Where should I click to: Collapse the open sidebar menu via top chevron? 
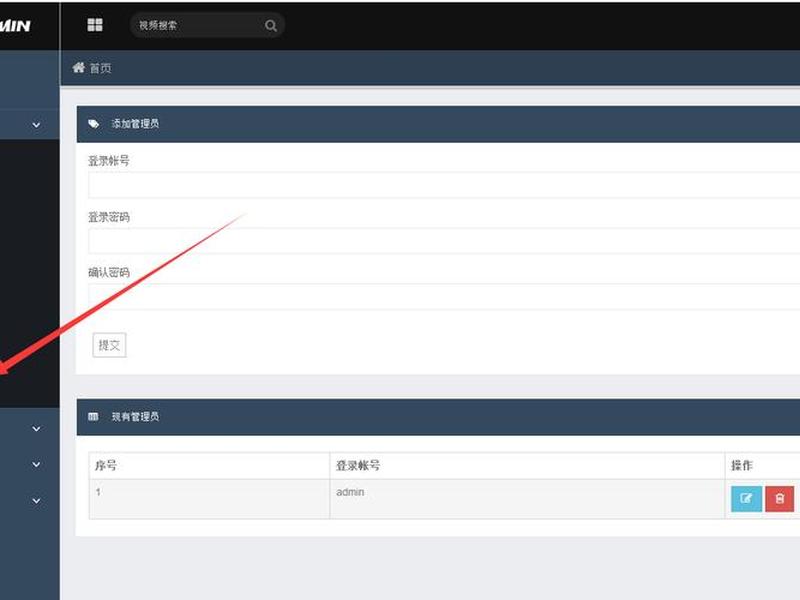pyautogui.click(x=36, y=124)
